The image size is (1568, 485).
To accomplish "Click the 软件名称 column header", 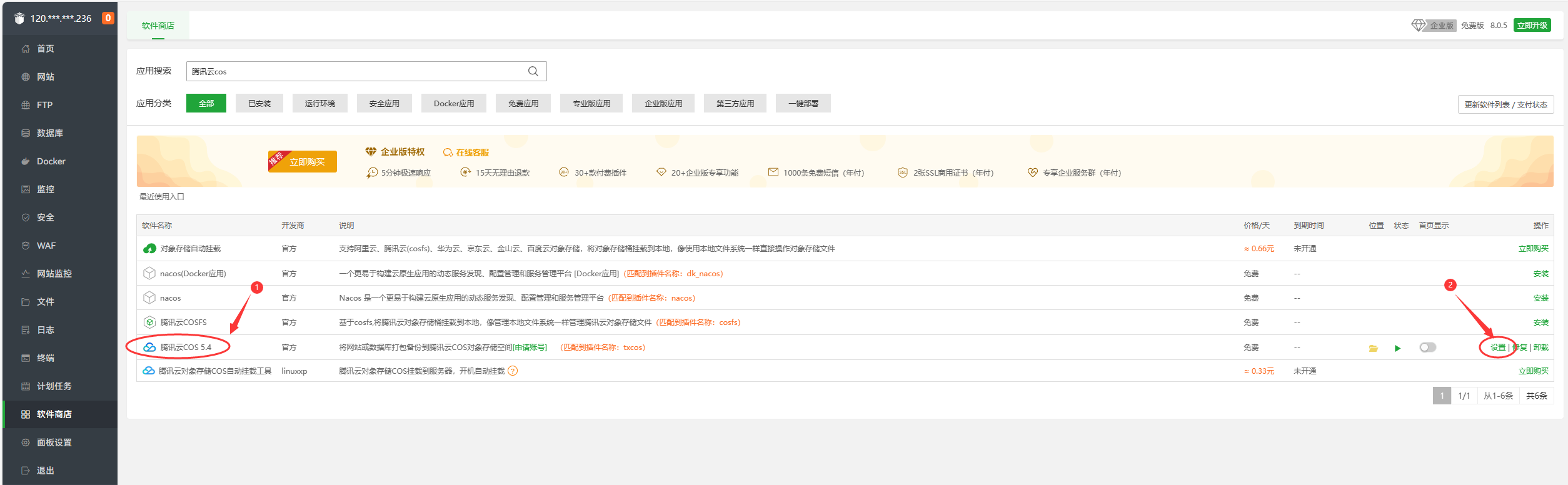I will pyautogui.click(x=157, y=226).
